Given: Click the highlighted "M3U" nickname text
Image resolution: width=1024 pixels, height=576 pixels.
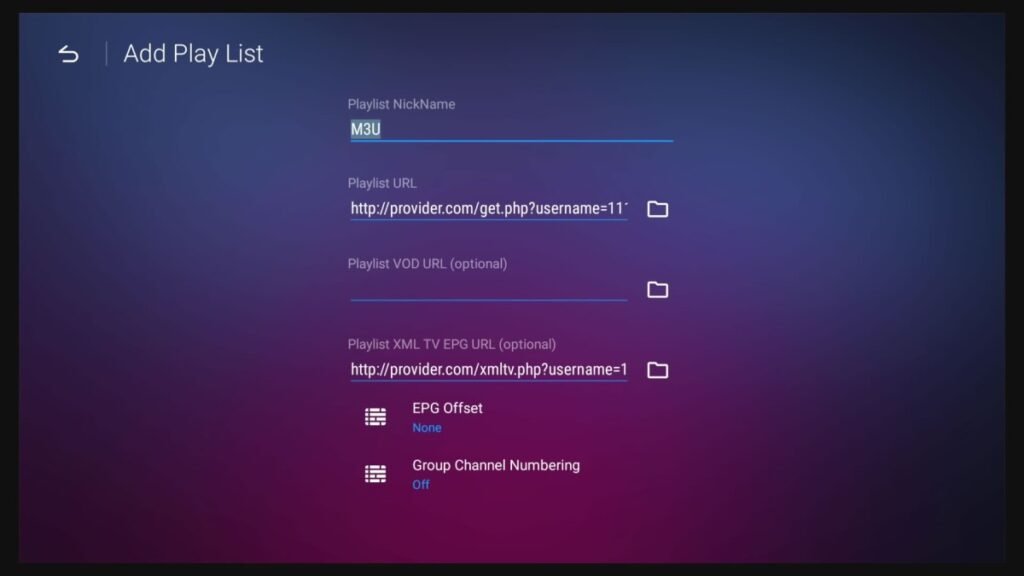Looking at the screenshot, I should point(365,129).
